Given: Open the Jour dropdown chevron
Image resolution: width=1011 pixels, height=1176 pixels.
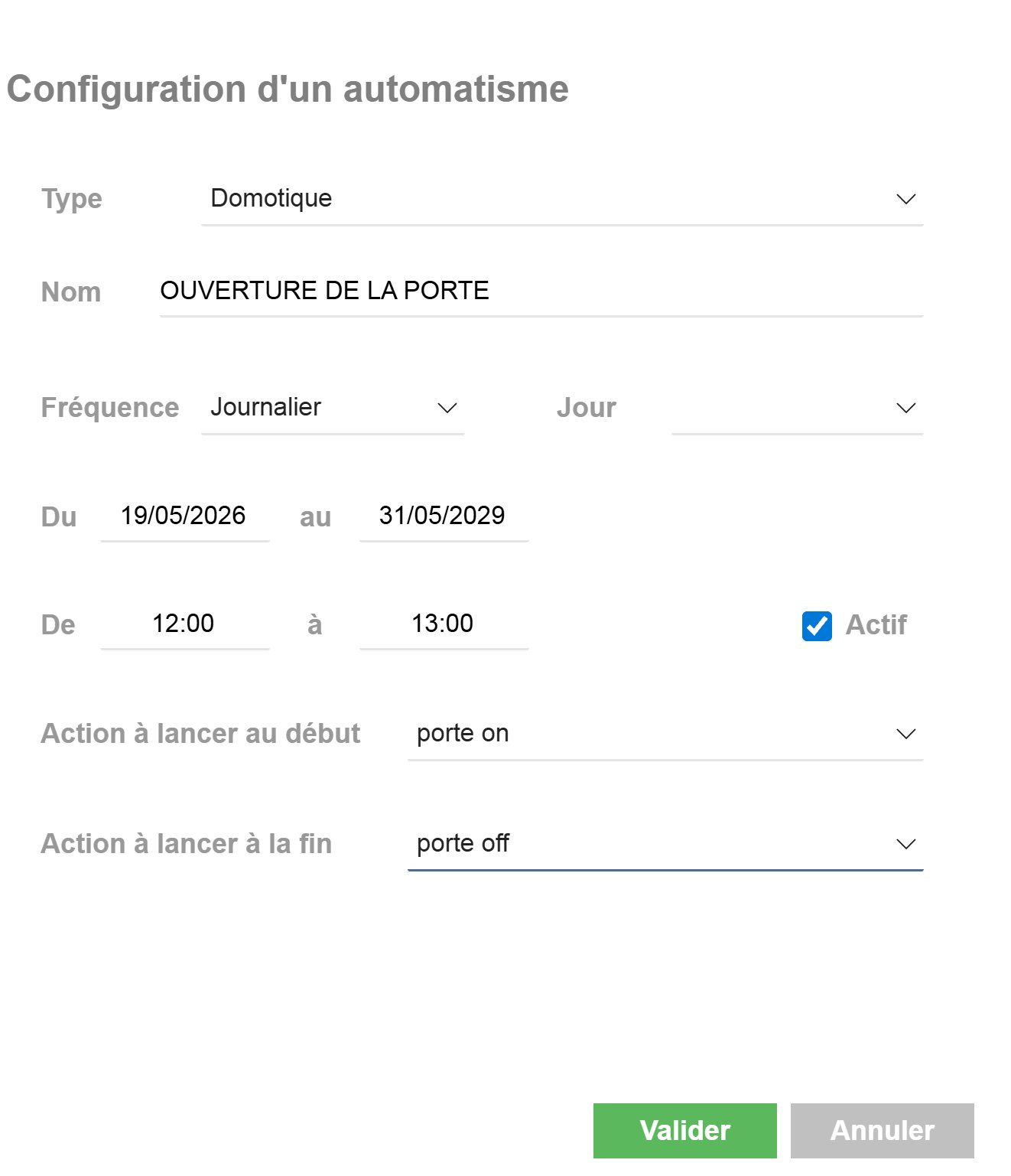Looking at the screenshot, I should [x=905, y=408].
